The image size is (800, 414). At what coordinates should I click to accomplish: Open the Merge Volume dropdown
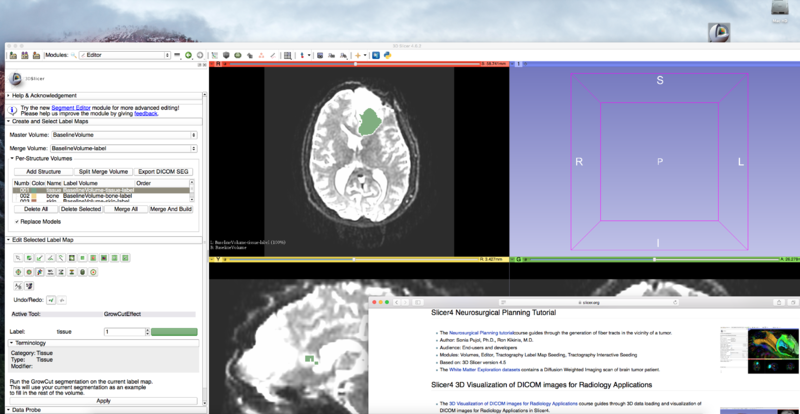pos(123,148)
